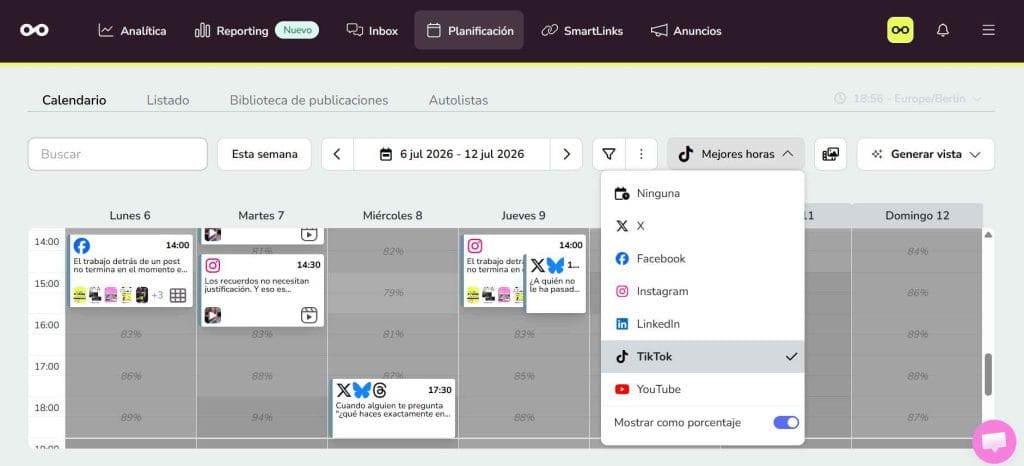Viewport: 1024px width, 466px height.
Task: Select TikTok in best hours list
Action: pyautogui.click(x=703, y=356)
